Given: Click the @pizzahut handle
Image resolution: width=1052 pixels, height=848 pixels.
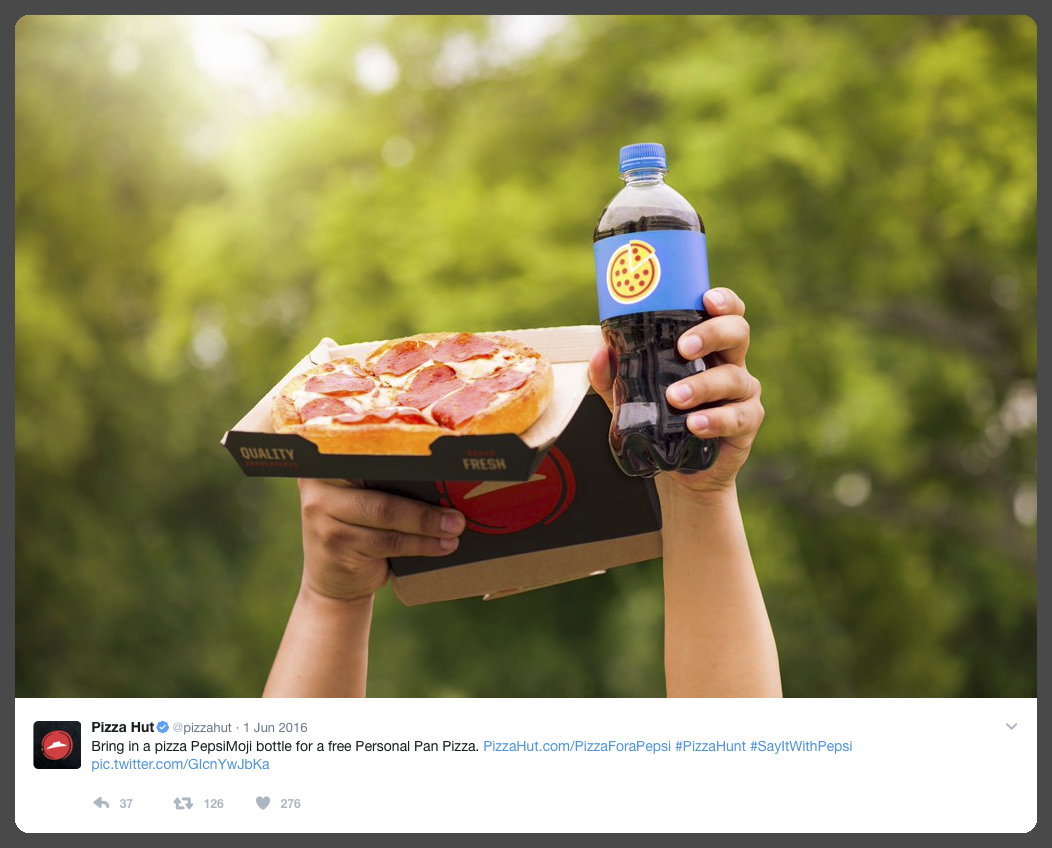Looking at the screenshot, I should tap(202, 728).
